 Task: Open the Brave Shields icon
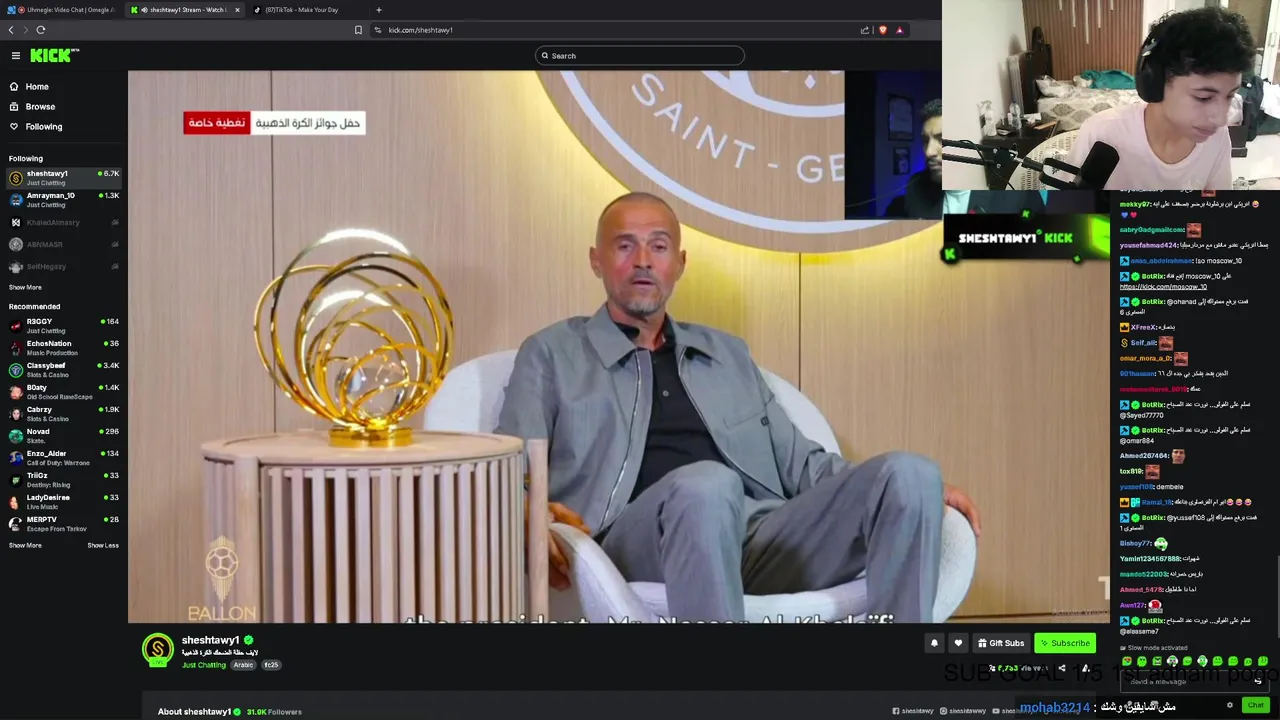click(882, 30)
